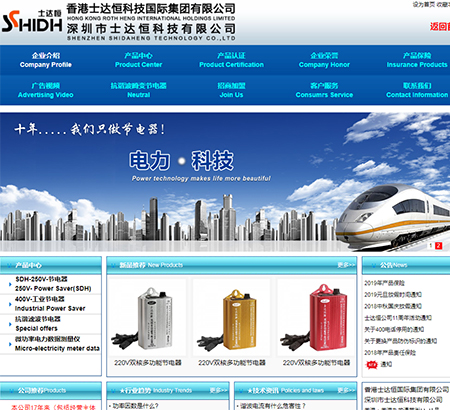Open the Join Us page
Image resolution: width=450 pixels, height=410 pixels.
(231, 90)
